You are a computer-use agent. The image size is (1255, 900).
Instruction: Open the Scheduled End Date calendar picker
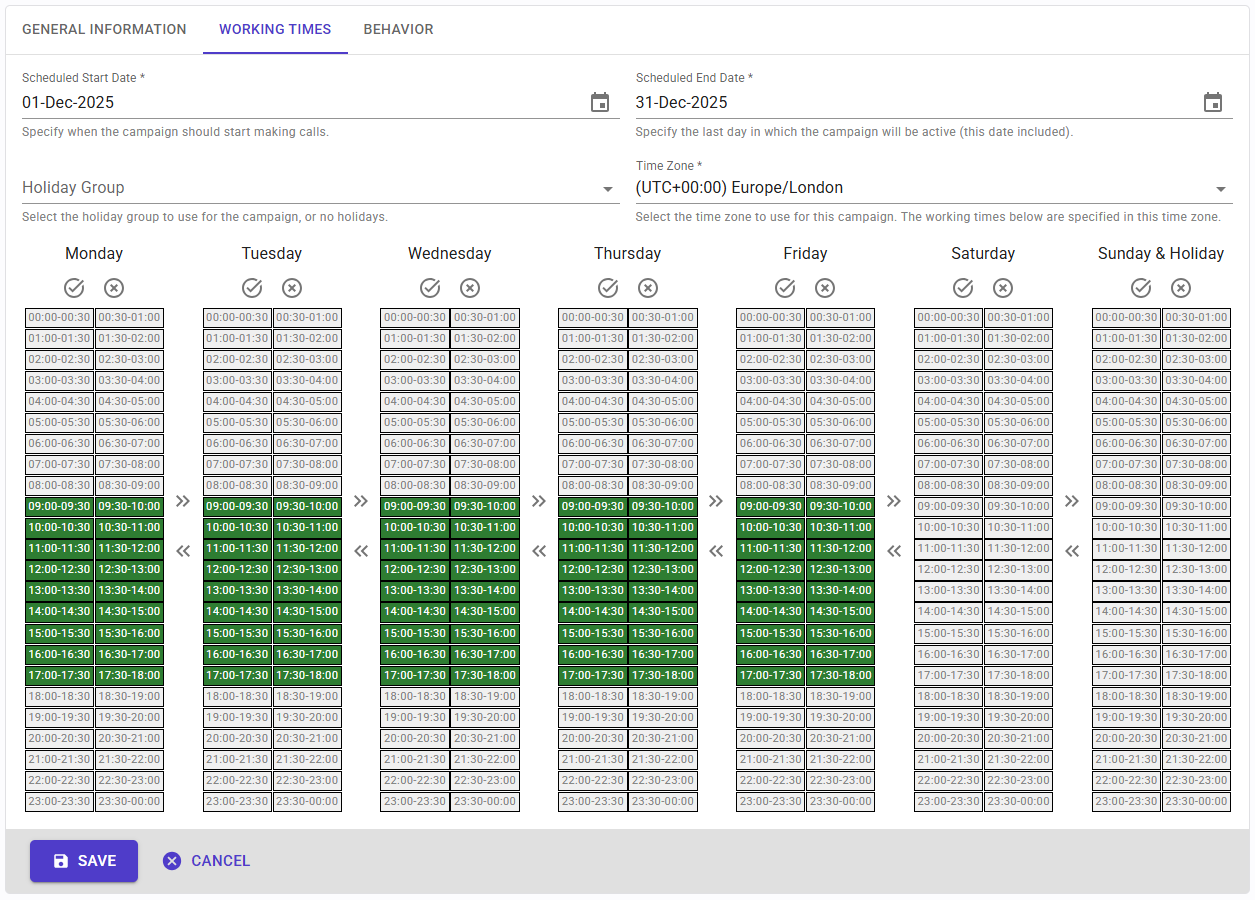(1212, 102)
